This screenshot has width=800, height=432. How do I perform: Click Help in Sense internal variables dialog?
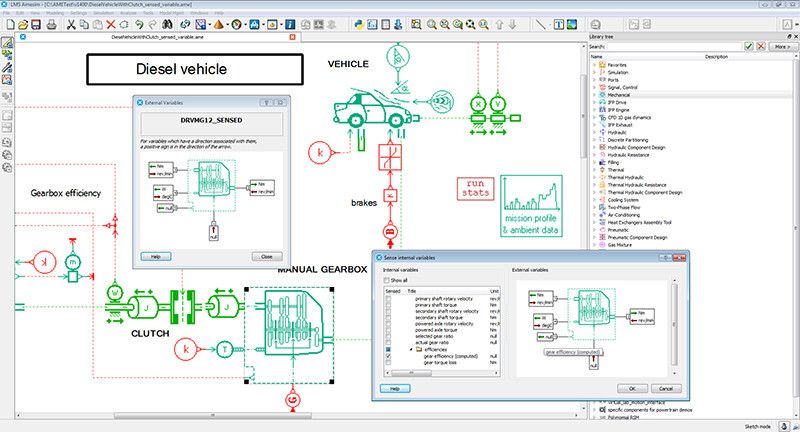(395, 389)
